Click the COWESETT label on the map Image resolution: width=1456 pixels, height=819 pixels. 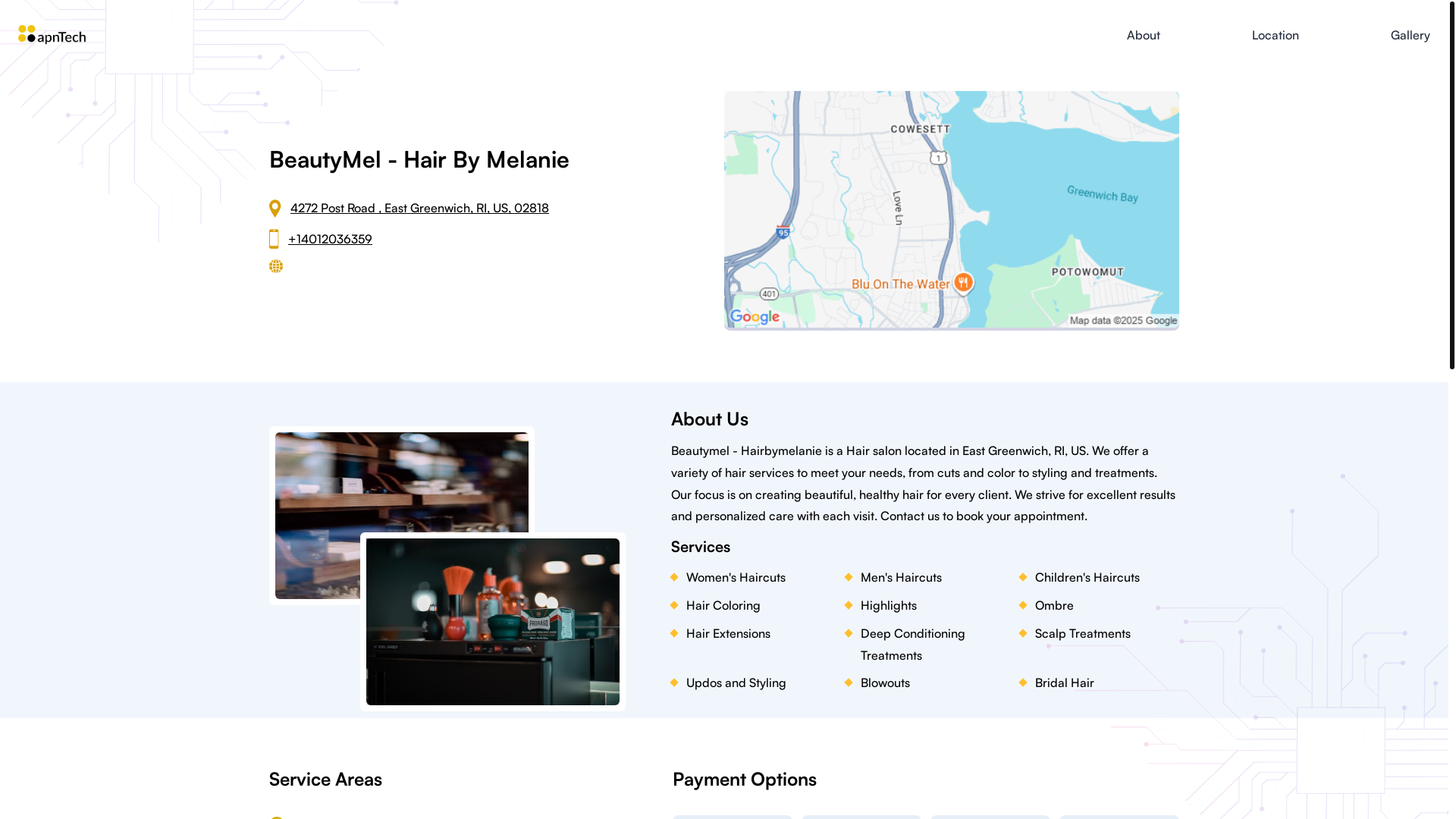click(x=920, y=130)
